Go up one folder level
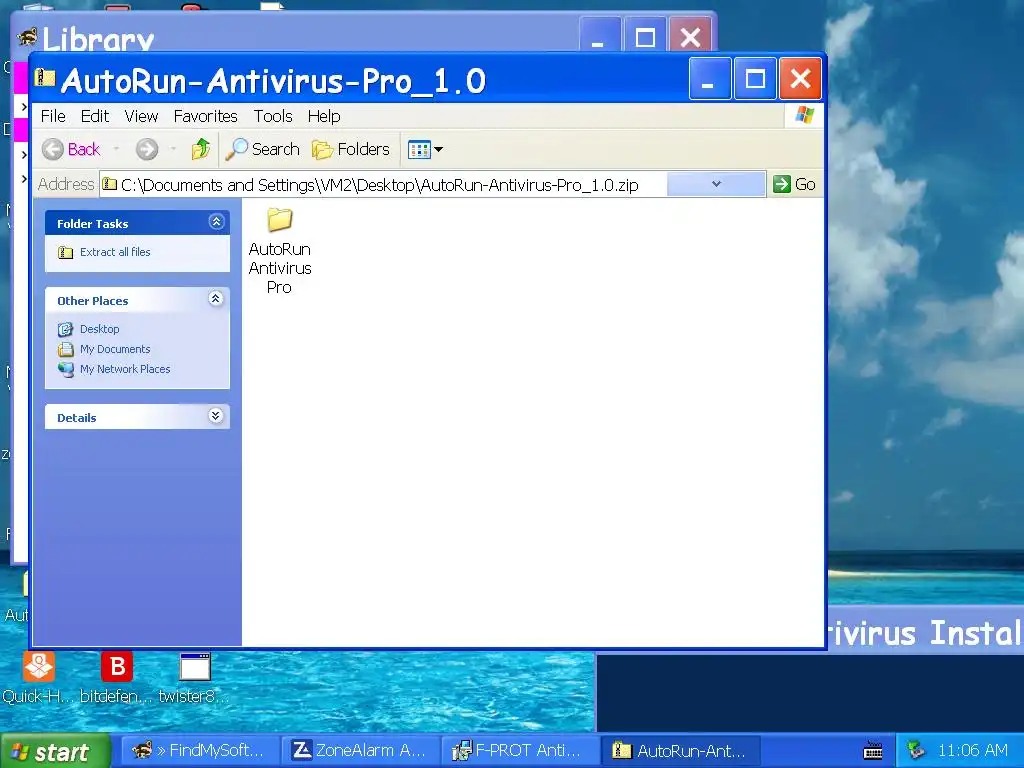The height and width of the screenshot is (768, 1024). (200, 150)
